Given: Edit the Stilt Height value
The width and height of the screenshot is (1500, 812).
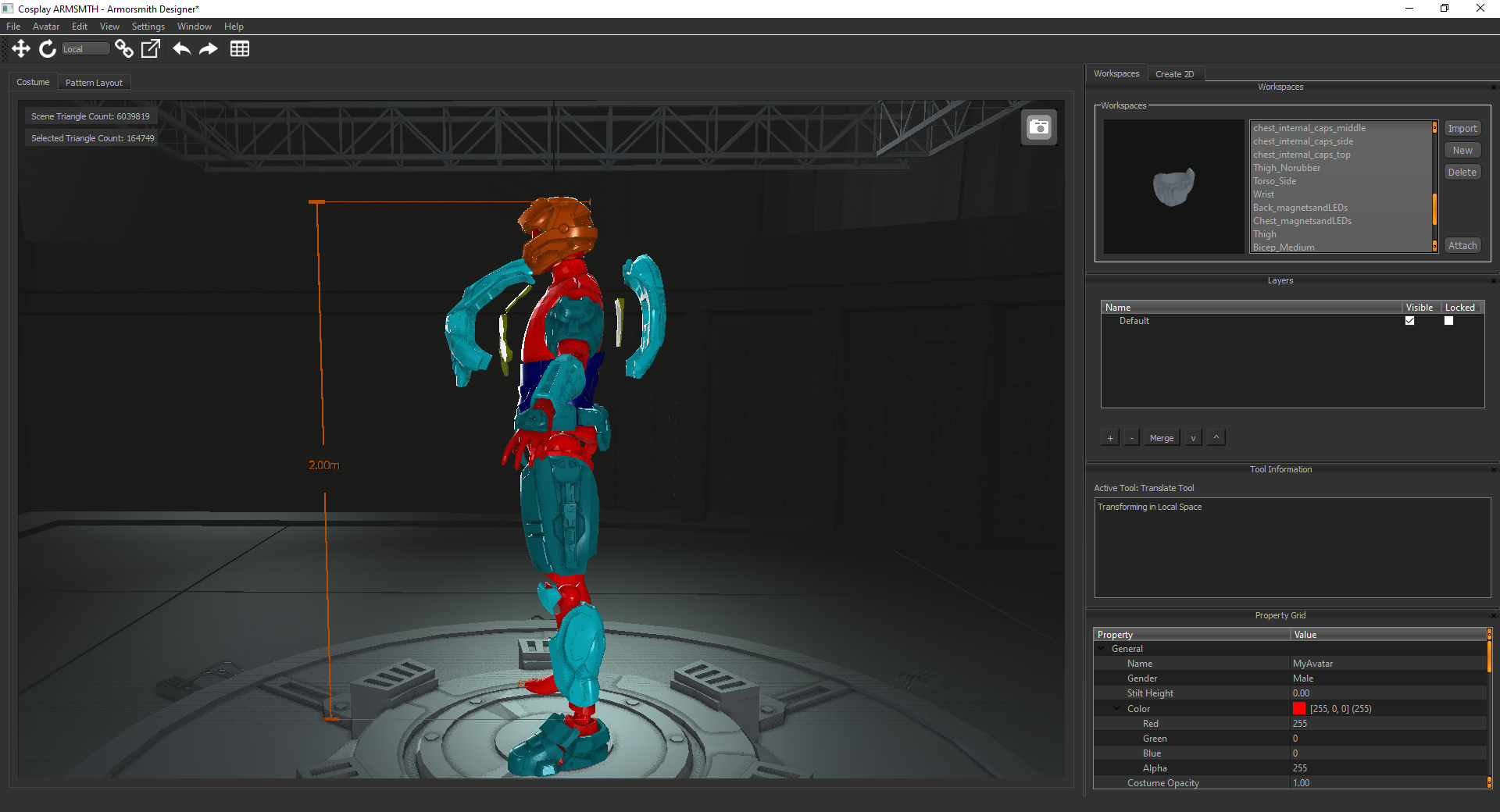Looking at the screenshot, I should pyautogui.click(x=1387, y=693).
